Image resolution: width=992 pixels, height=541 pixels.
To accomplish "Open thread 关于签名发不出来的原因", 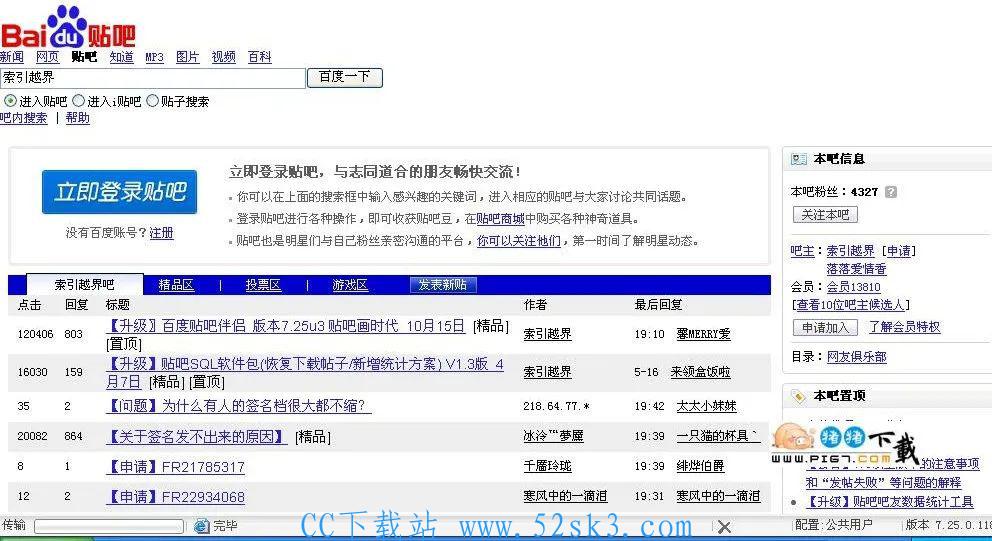I will pyautogui.click(x=197, y=437).
